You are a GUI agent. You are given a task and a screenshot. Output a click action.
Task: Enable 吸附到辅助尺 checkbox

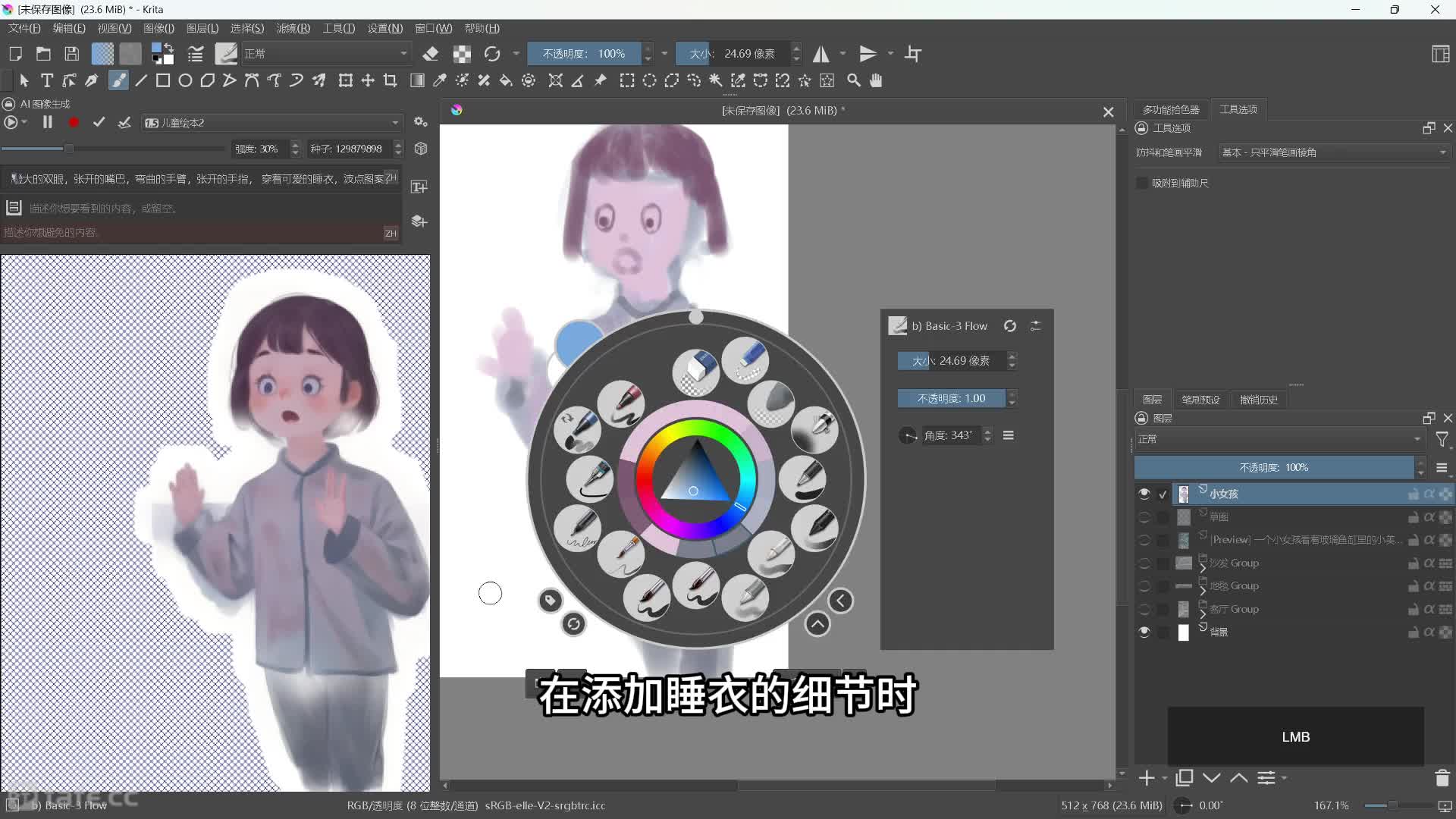[1142, 183]
